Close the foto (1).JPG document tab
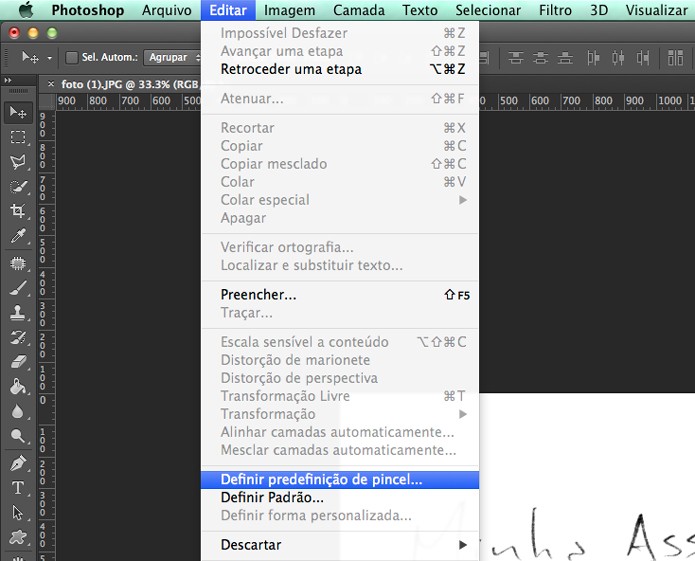Image resolution: width=695 pixels, height=561 pixels. point(51,83)
